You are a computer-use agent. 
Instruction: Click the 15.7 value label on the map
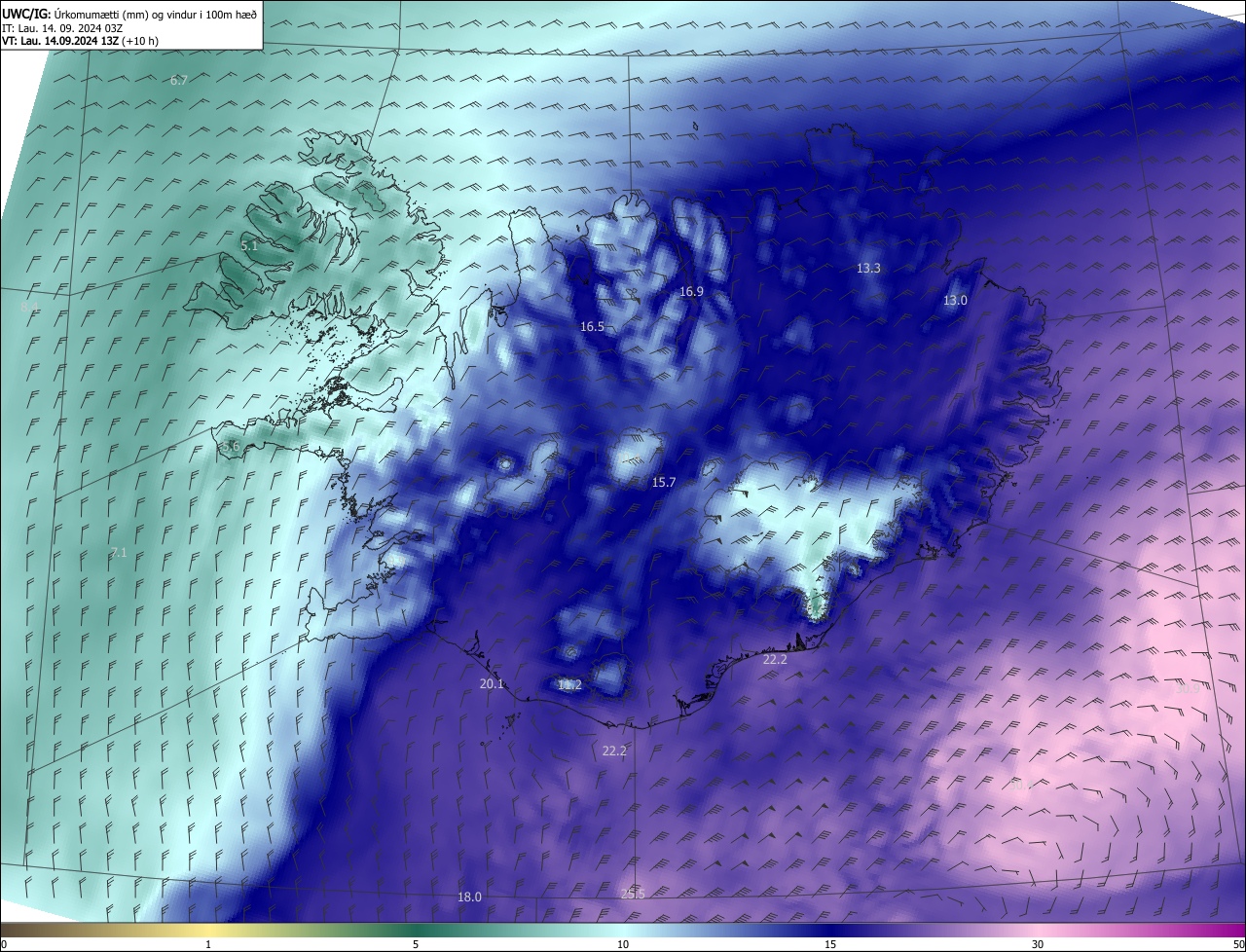coord(664,482)
